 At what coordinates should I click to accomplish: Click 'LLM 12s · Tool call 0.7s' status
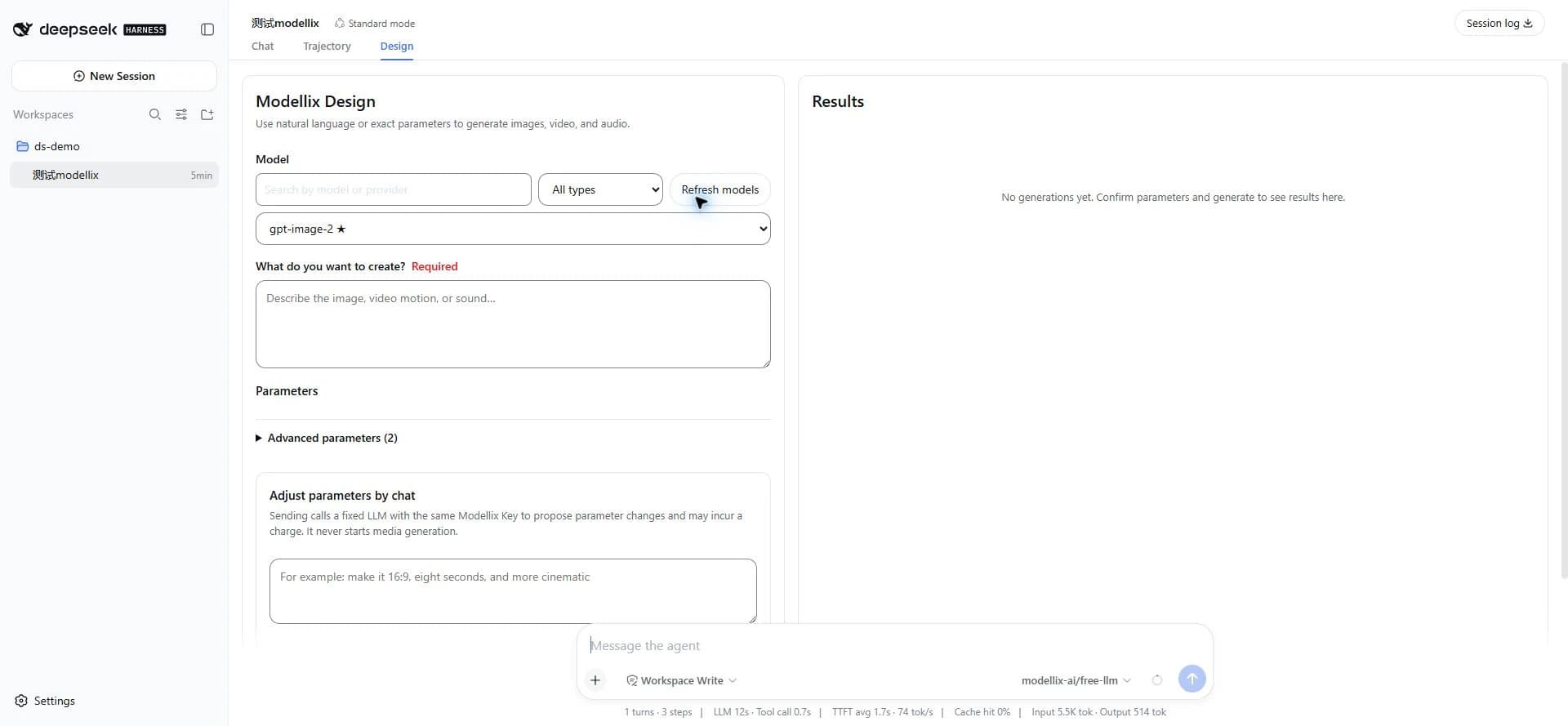762,712
